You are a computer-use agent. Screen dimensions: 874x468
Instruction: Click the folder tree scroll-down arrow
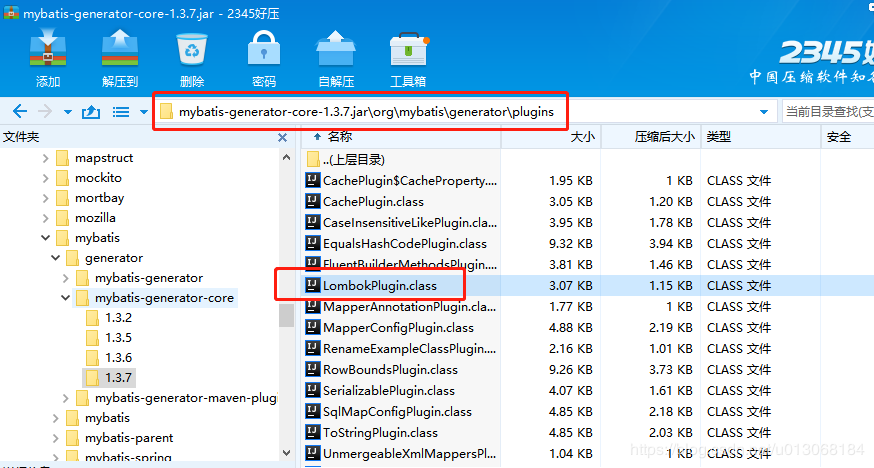pyautogui.click(x=287, y=453)
